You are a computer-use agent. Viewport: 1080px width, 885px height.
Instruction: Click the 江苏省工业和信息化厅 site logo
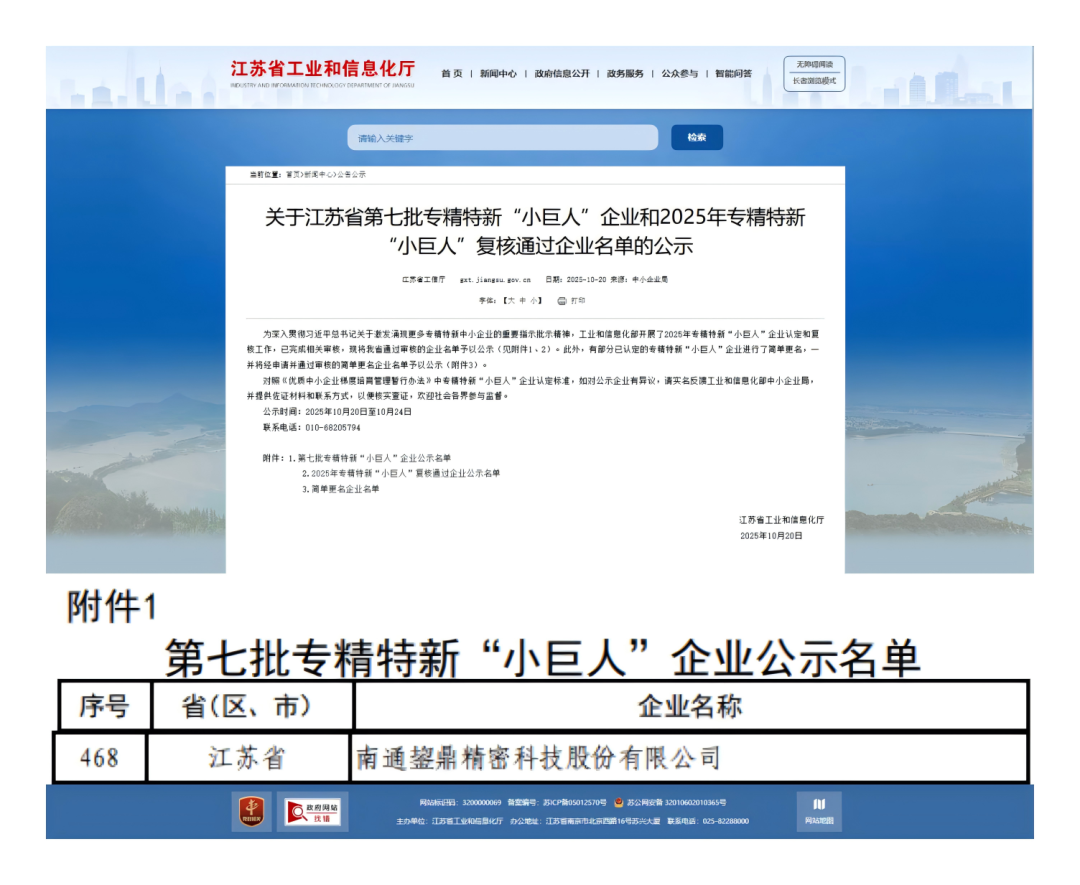(x=323, y=74)
